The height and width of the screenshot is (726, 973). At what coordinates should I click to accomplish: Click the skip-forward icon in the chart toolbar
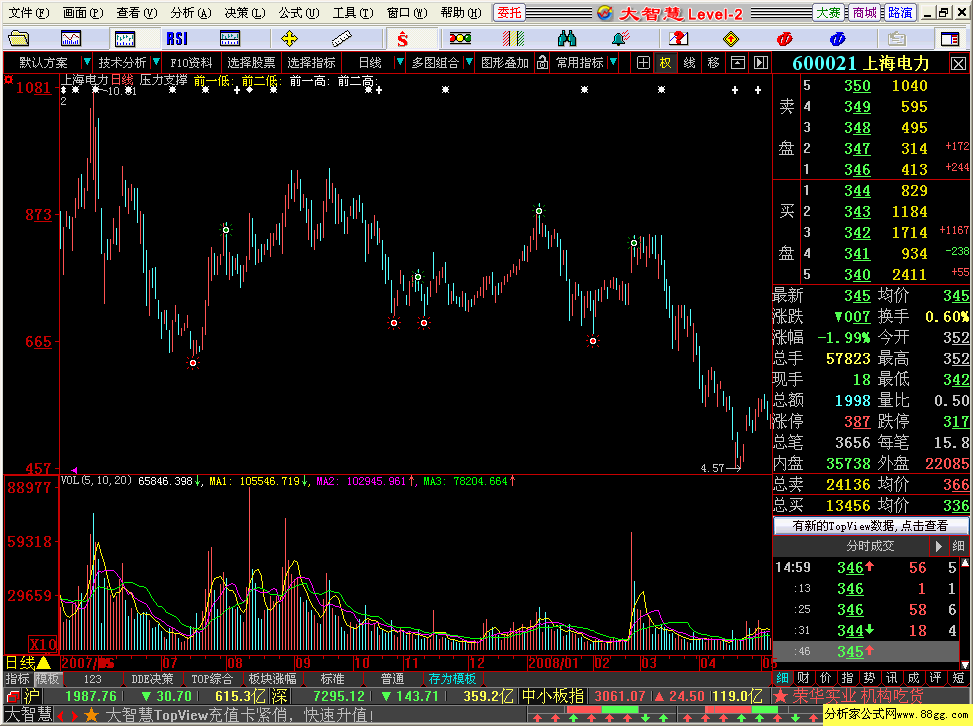click(x=761, y=63)
